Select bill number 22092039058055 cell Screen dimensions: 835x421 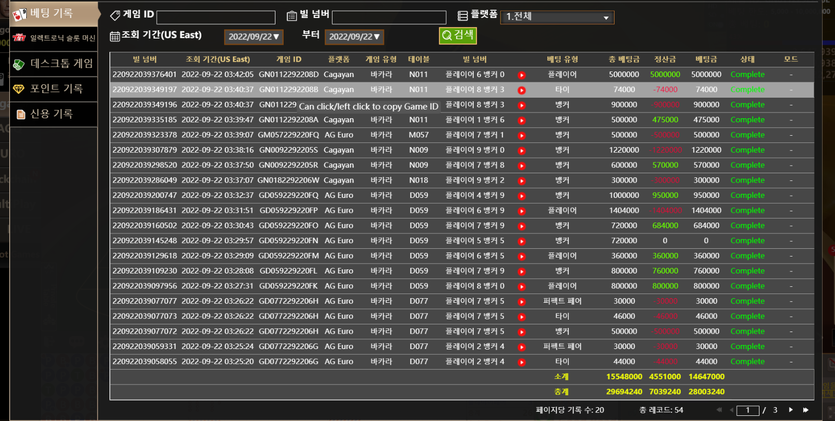145,361
